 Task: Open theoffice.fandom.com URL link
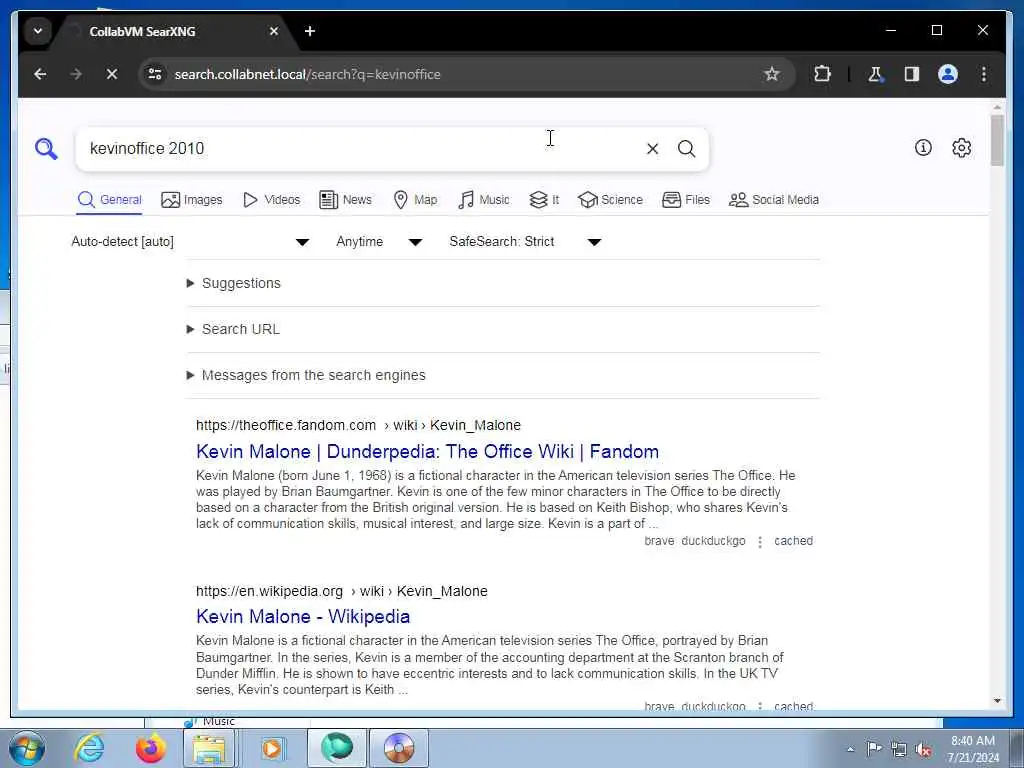coord(359,425)
